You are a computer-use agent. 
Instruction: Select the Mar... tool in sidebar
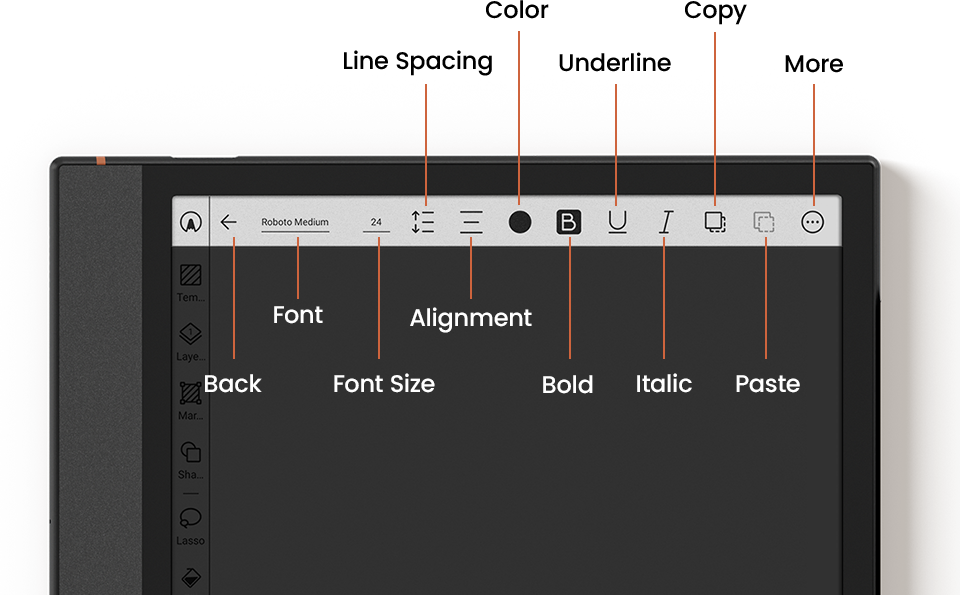point(190,397)
